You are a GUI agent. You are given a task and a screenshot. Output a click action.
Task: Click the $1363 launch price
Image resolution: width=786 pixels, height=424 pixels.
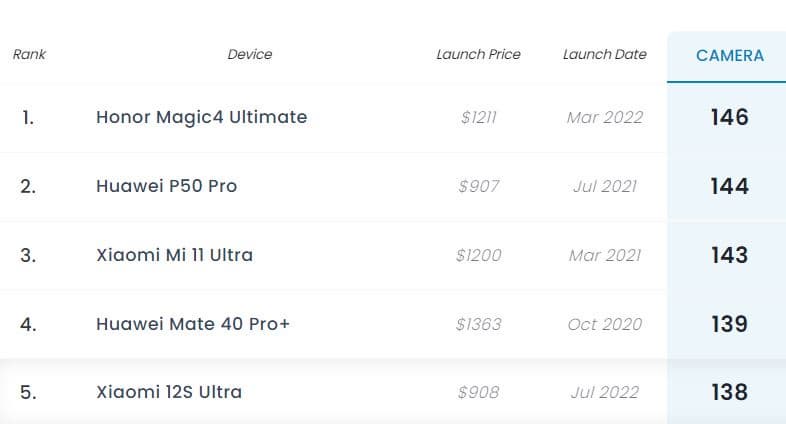coord(478,324)
